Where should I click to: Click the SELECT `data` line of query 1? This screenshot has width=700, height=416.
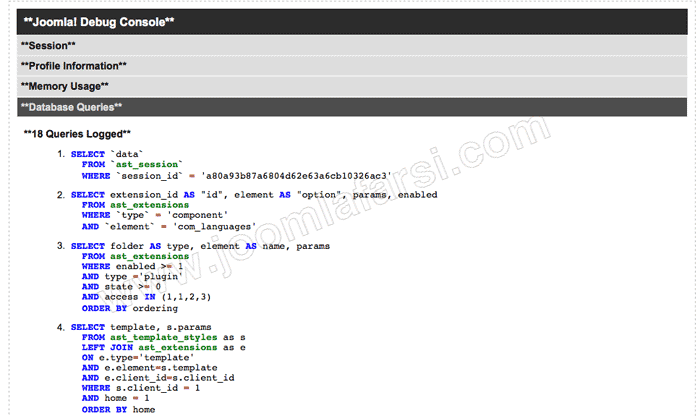[x=107, y=154]
